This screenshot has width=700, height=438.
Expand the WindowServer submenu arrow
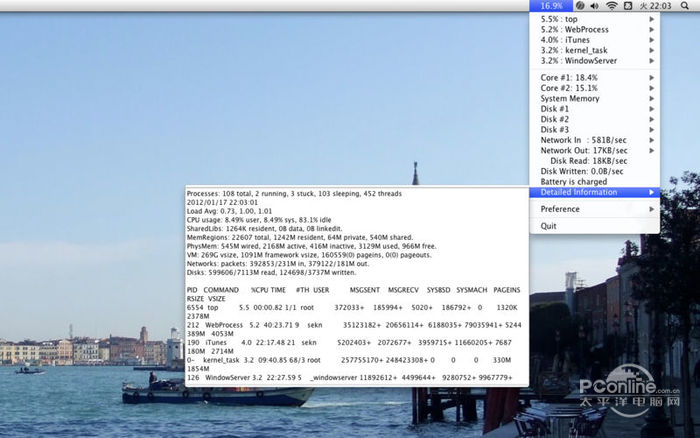(652, 61)
